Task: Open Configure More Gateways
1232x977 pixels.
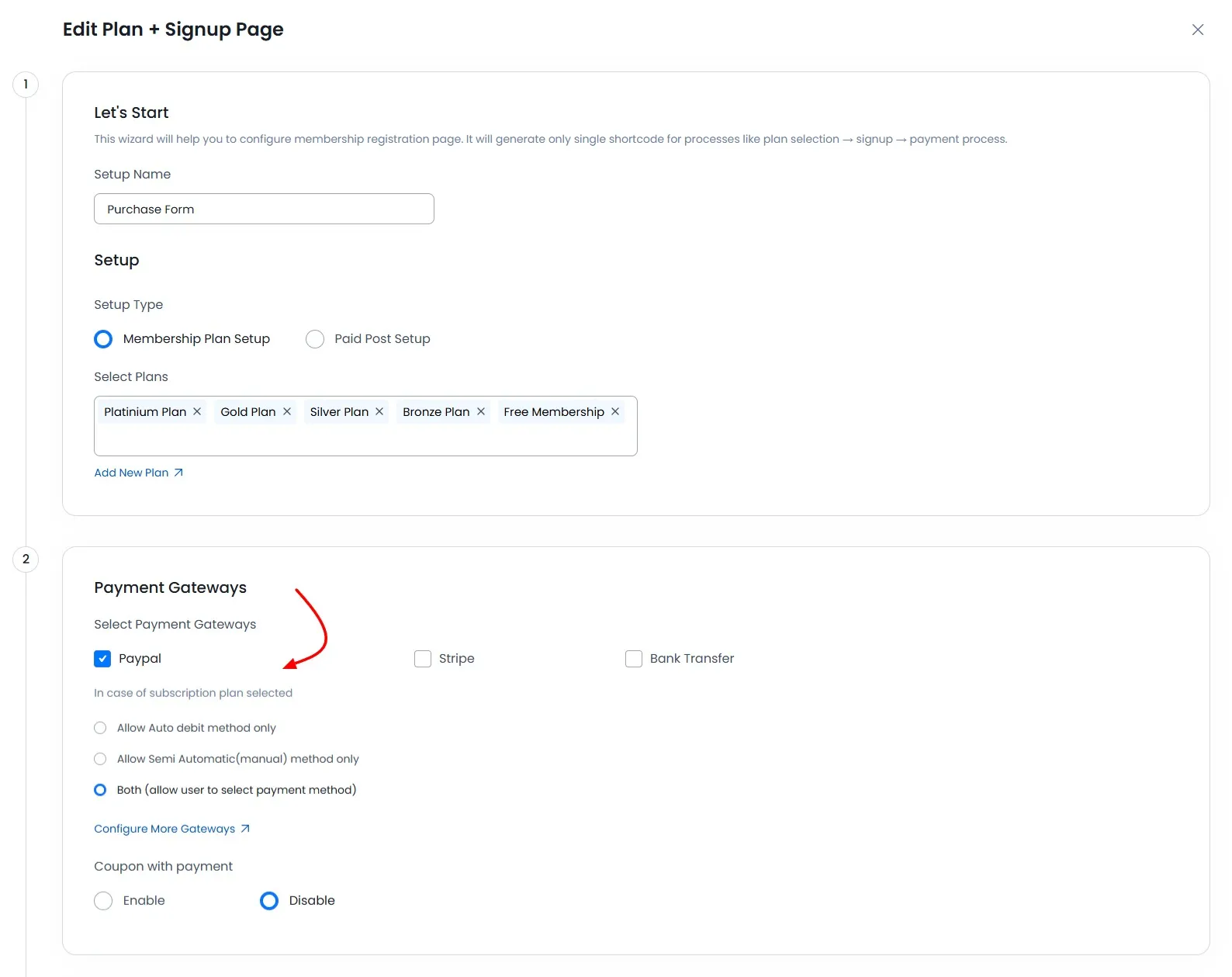Action: (x=164, y=828)
